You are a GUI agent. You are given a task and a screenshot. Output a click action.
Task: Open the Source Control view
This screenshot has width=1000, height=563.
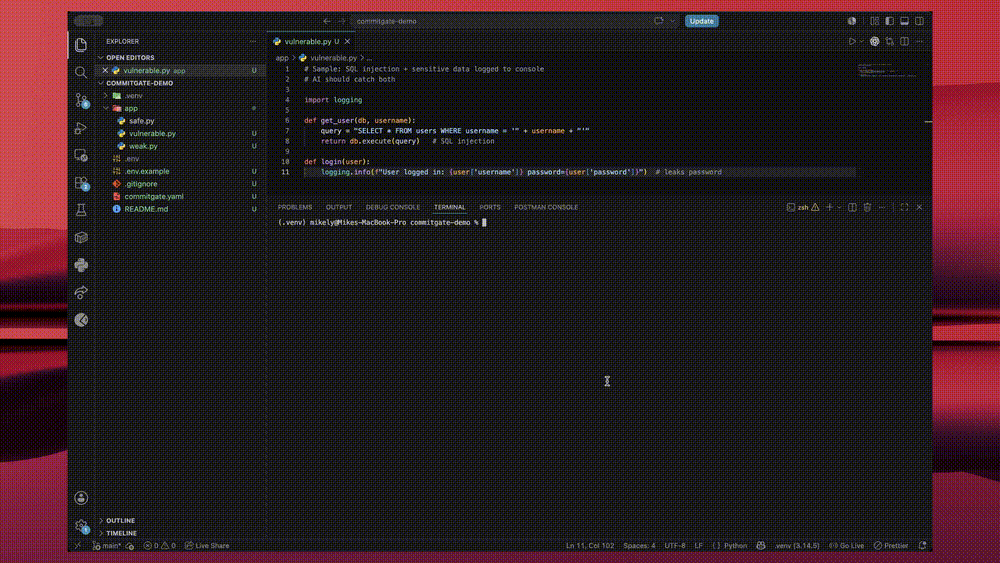coord(81,100)
